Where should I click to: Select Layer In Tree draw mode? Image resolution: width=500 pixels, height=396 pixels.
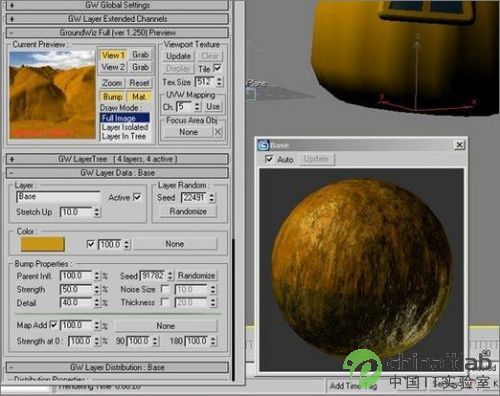(125, 136)
